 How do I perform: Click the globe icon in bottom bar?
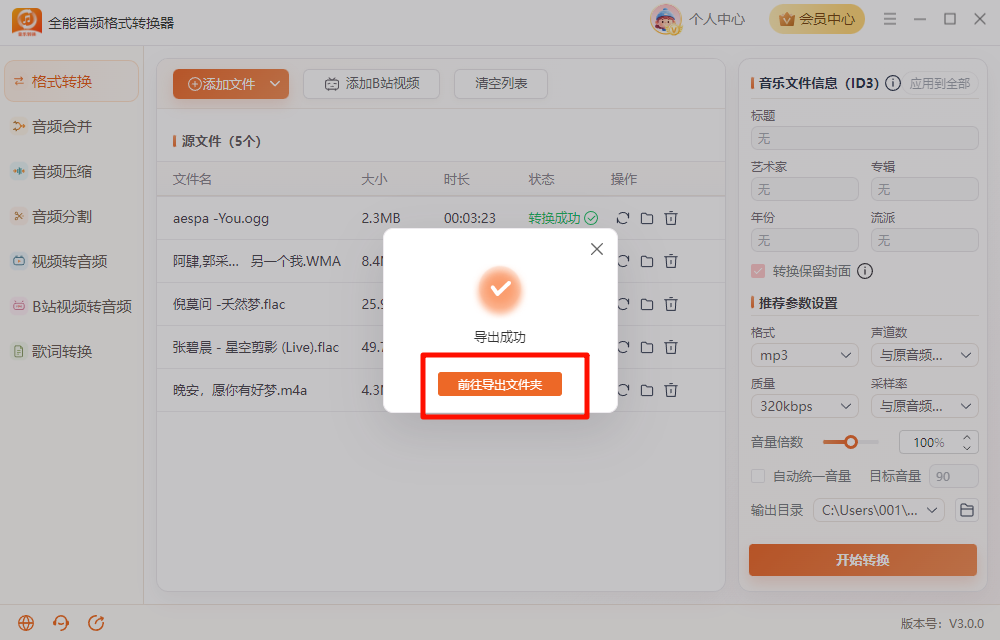tap(26, 623)
